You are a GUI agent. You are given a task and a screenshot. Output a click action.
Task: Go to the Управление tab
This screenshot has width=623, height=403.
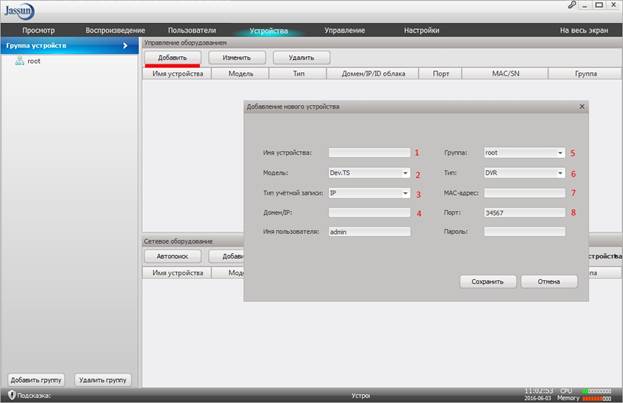point(344,30)
